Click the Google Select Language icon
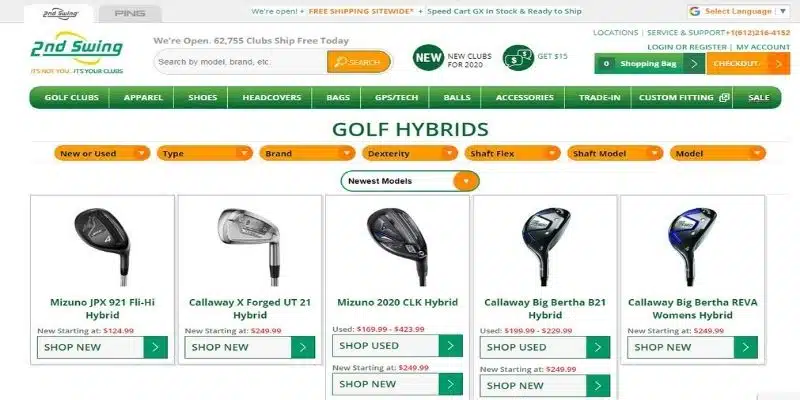Viewport: 800px width, 400px height. pyautogui.click(x=694, y=11)
